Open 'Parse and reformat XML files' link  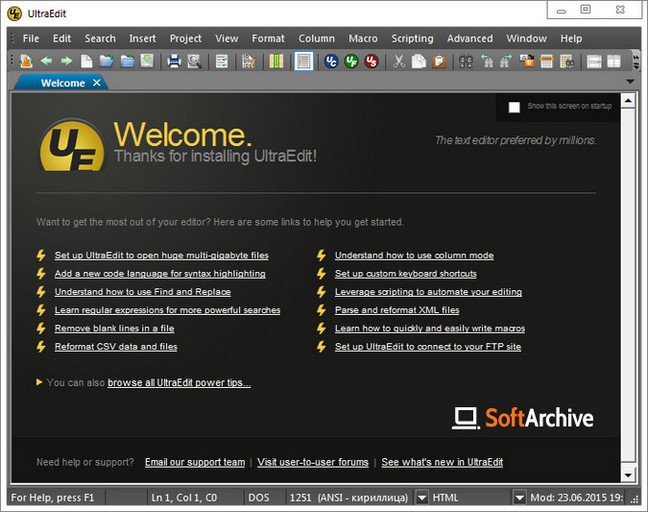397,310
